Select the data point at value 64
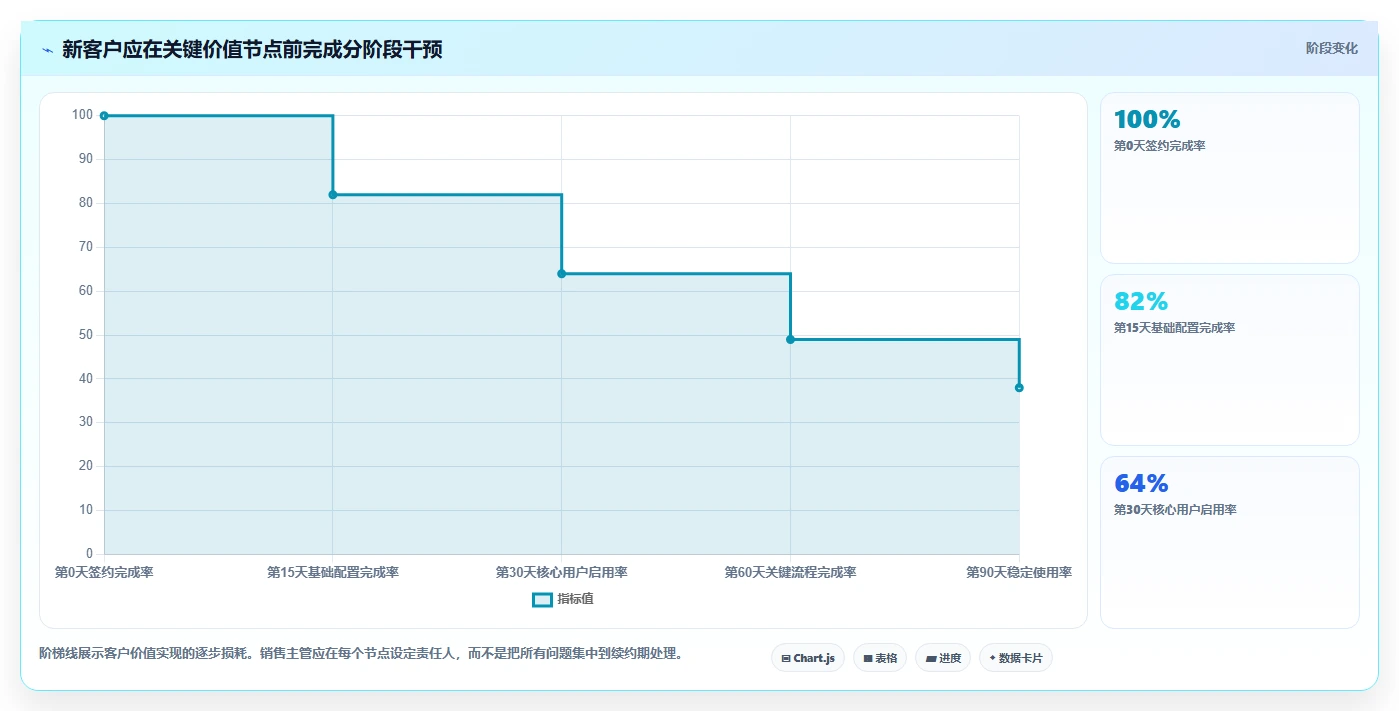 coord(562,274)
